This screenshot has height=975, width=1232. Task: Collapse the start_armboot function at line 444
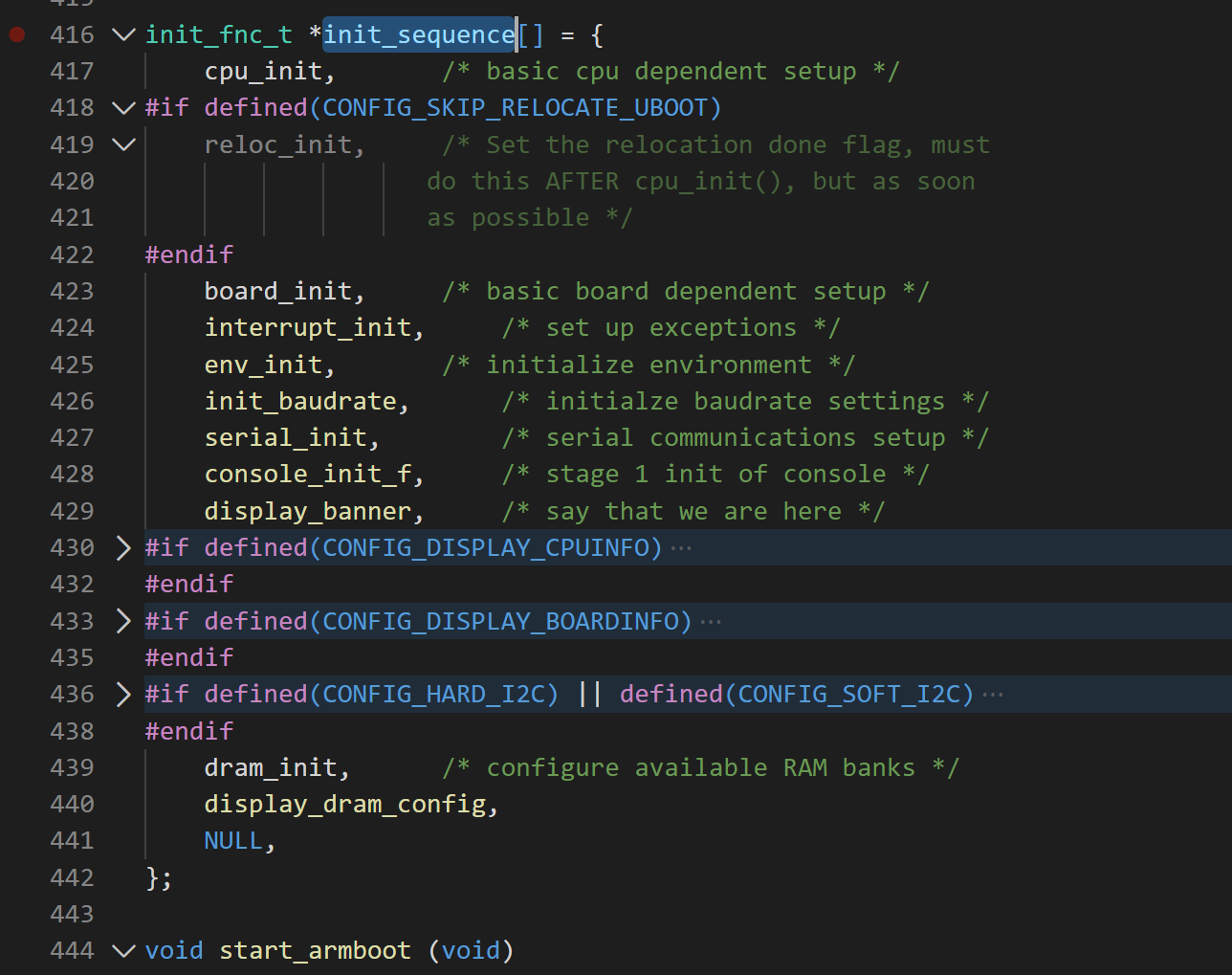point(123,950)
